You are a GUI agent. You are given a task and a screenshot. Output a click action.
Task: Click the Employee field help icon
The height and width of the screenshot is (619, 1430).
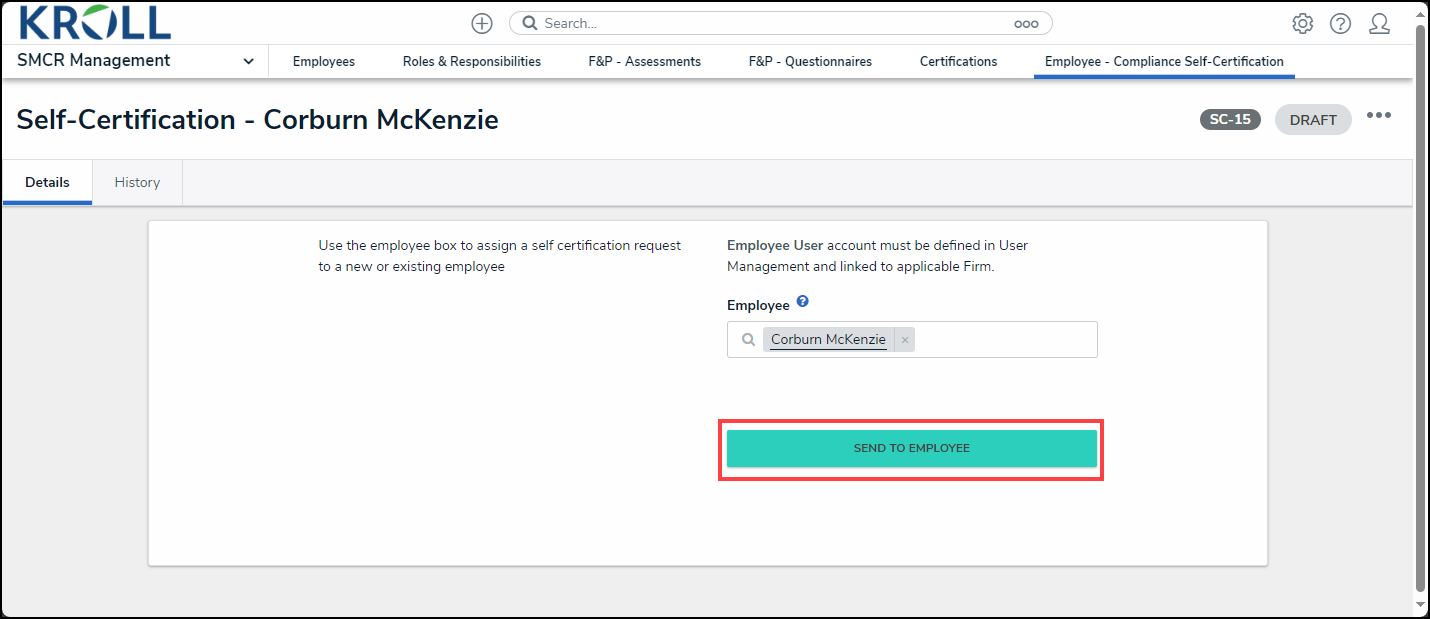point(802,302)
